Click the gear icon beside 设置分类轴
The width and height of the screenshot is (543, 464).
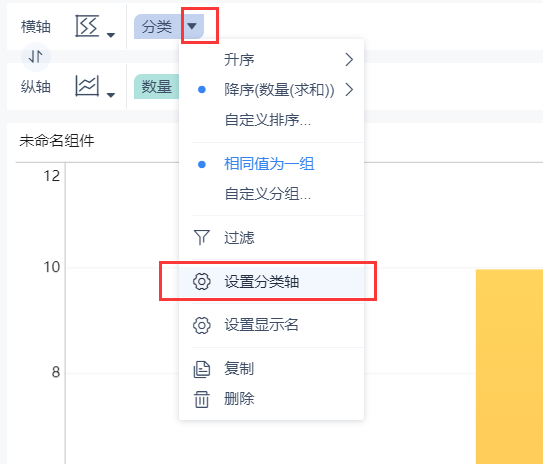click(202, 282)
